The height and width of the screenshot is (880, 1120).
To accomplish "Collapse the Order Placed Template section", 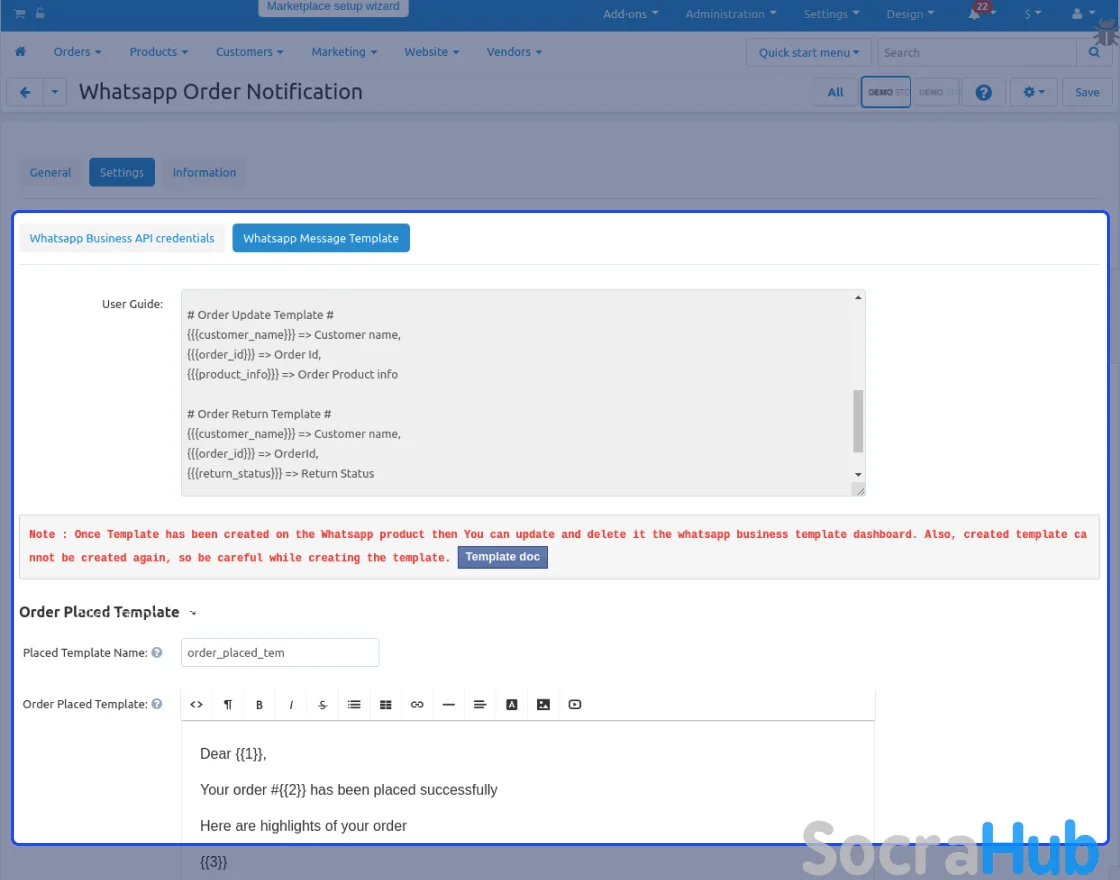I will 193,613.
